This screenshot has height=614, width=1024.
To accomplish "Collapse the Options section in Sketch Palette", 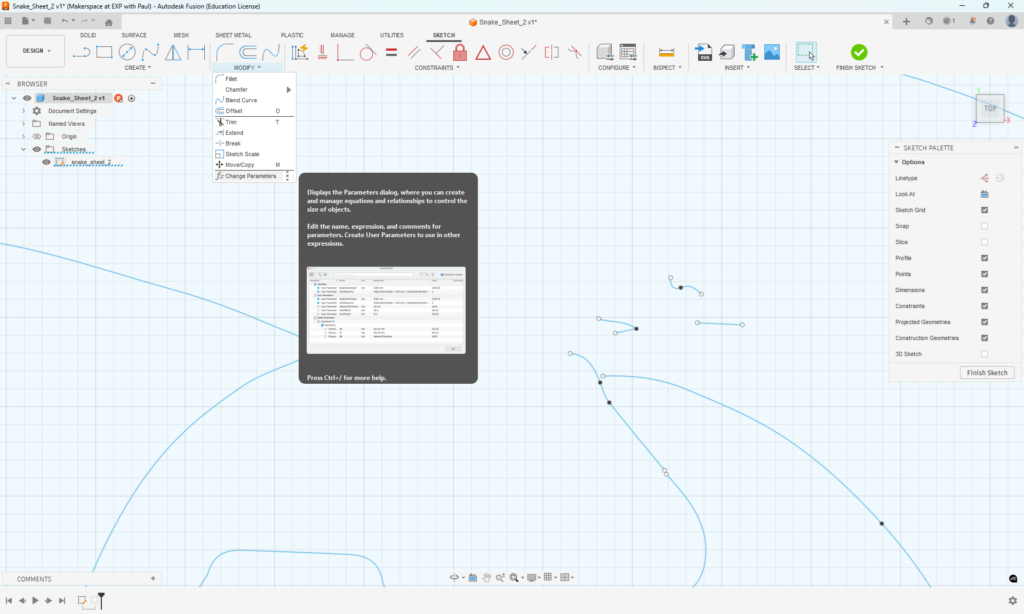I will (898, 161).
